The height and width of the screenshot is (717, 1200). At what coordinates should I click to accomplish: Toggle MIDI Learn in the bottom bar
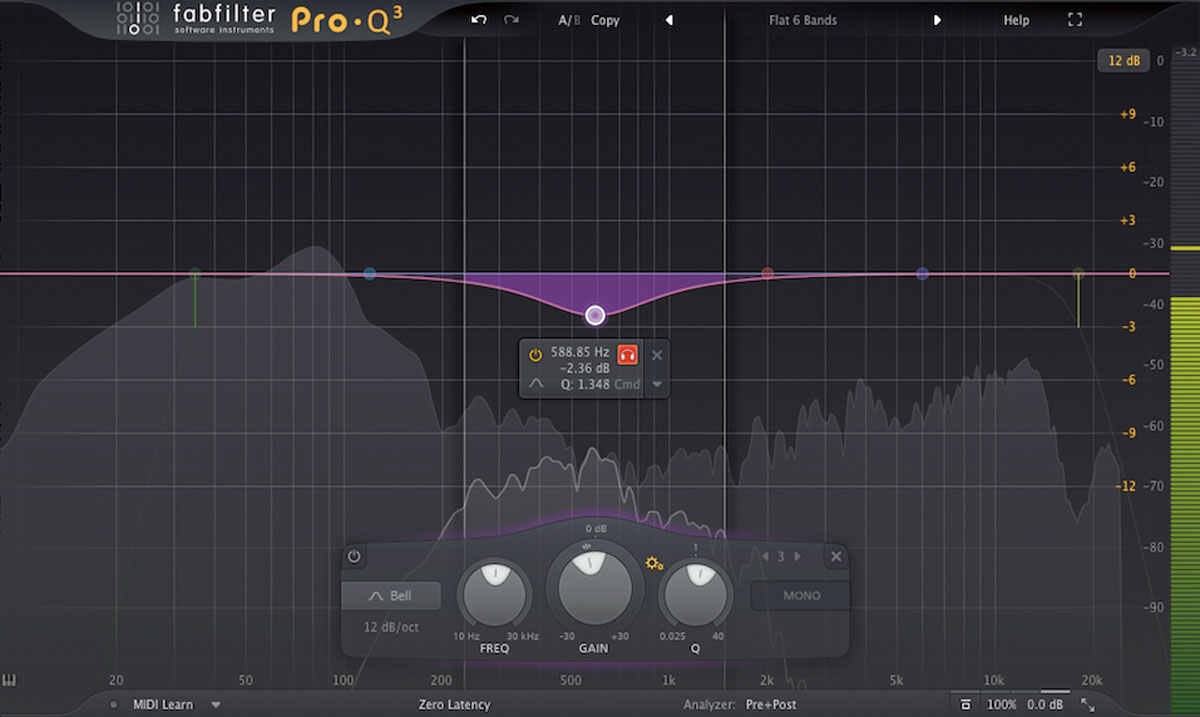click(163, 705)
